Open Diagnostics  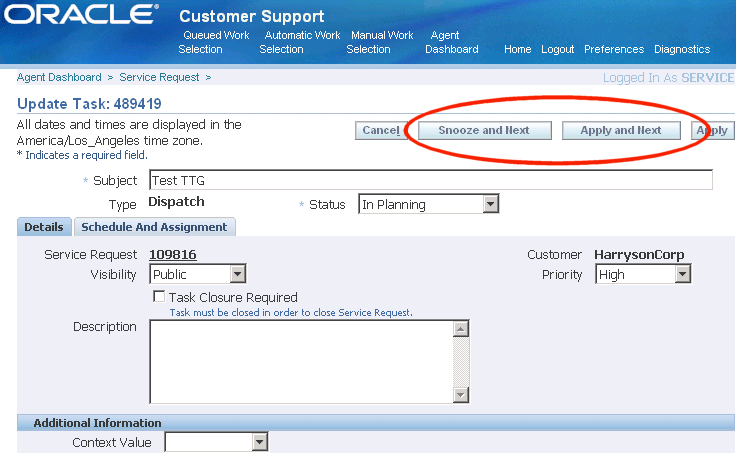click(682, 49)
